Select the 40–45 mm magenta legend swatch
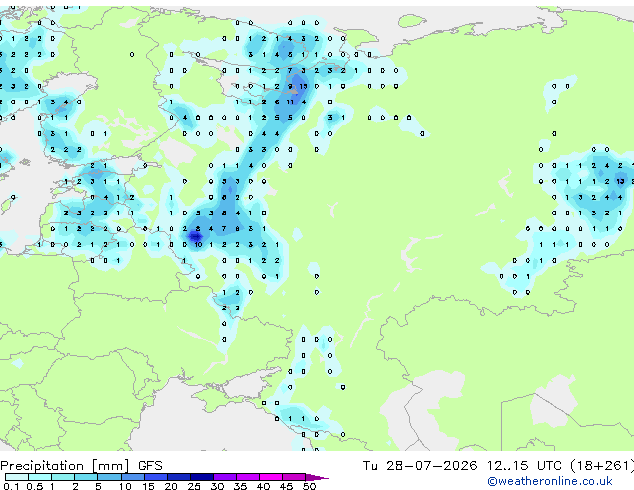The width and height of the screenshot is (634, 490). 271,477
